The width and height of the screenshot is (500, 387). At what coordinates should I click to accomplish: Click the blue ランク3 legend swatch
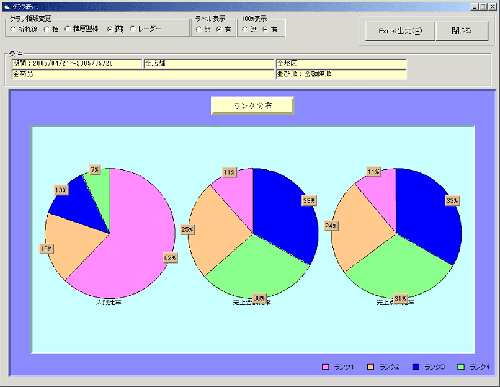[x=416, y=367]
